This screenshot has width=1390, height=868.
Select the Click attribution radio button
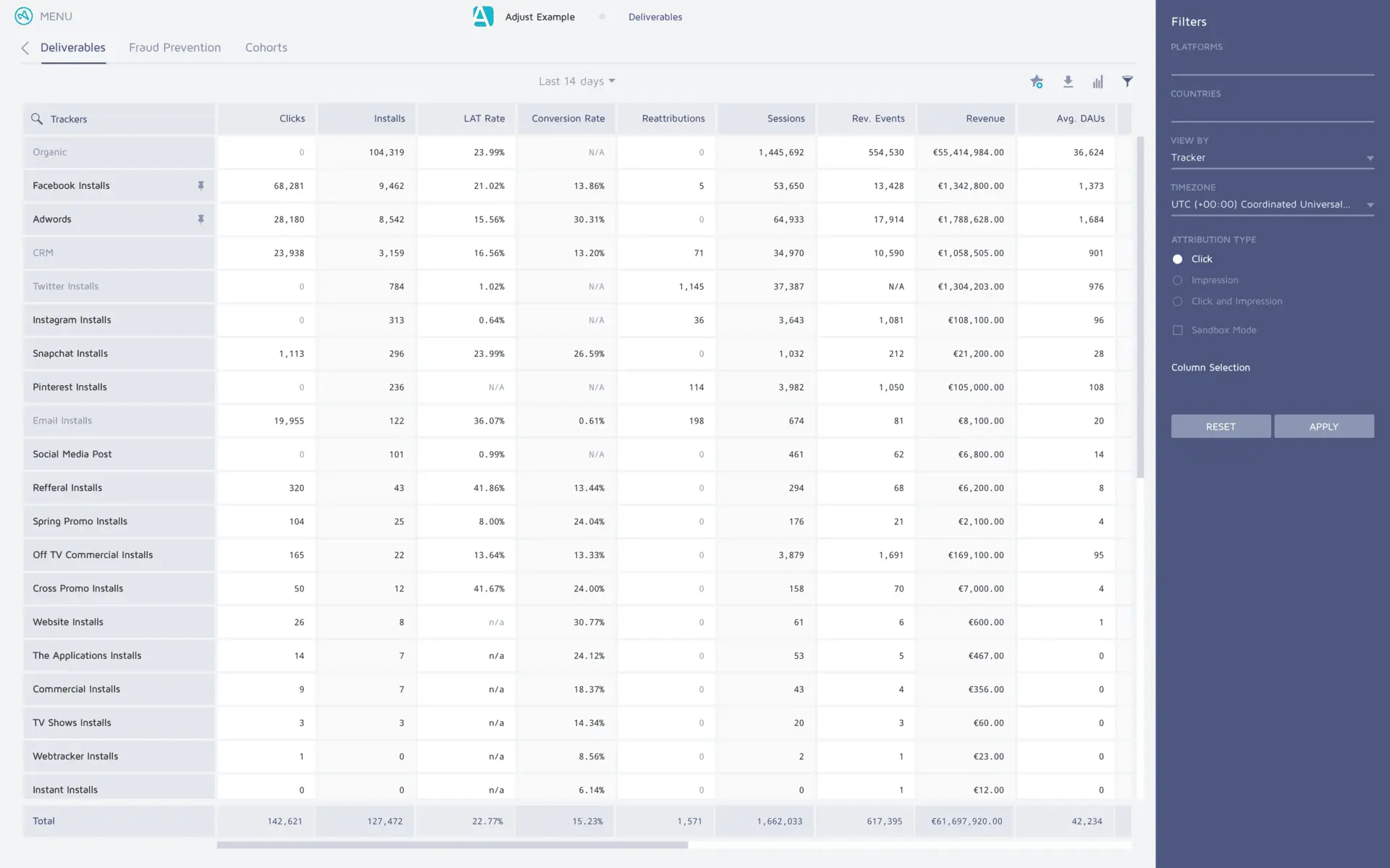(1178, 259)
